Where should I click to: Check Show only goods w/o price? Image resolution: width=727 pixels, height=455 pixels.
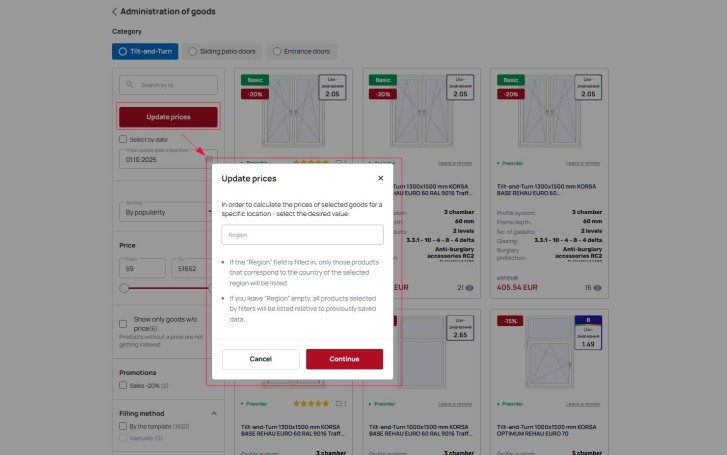123,323
